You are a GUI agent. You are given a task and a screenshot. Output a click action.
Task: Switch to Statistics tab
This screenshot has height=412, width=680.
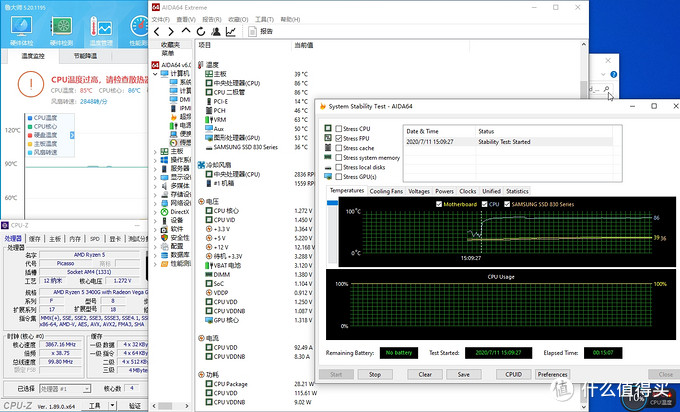(x=517, y=191)
